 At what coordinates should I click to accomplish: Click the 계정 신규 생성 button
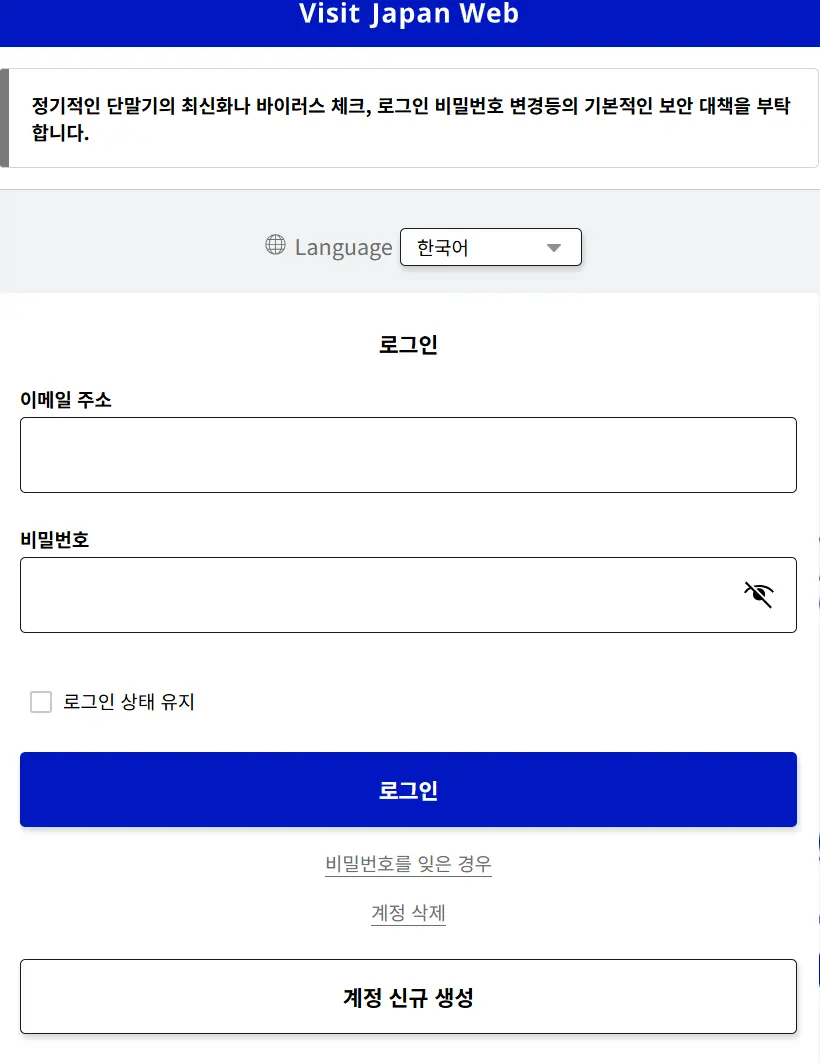point(408,997)
